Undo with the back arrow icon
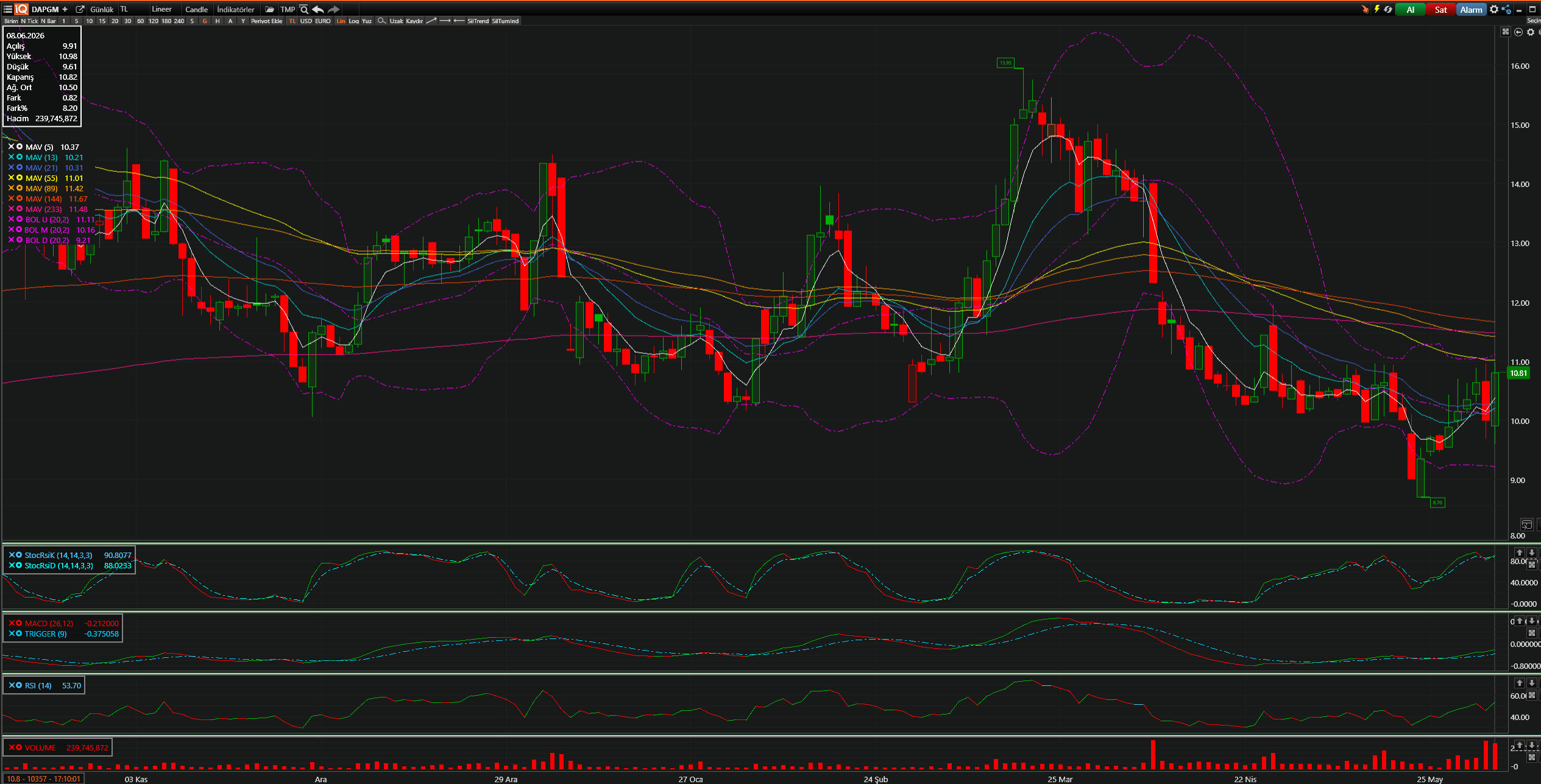This screenshot has height=784, width=1541. pos(317,9)
